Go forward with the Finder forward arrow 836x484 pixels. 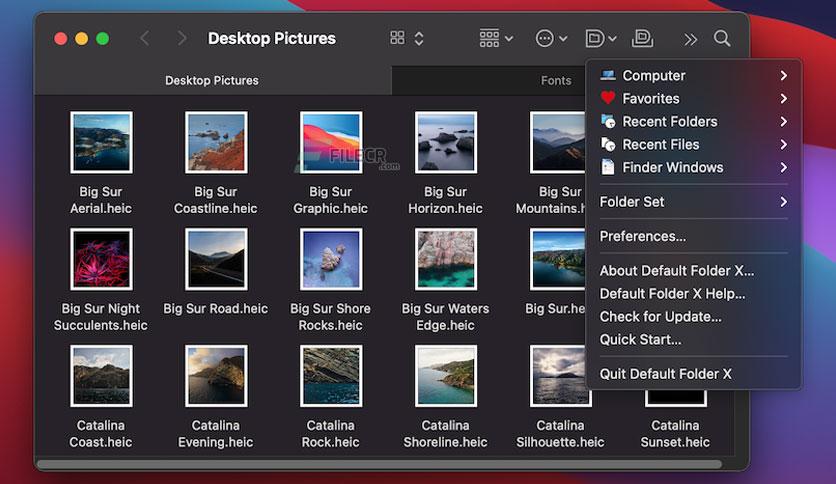(182, 38)
